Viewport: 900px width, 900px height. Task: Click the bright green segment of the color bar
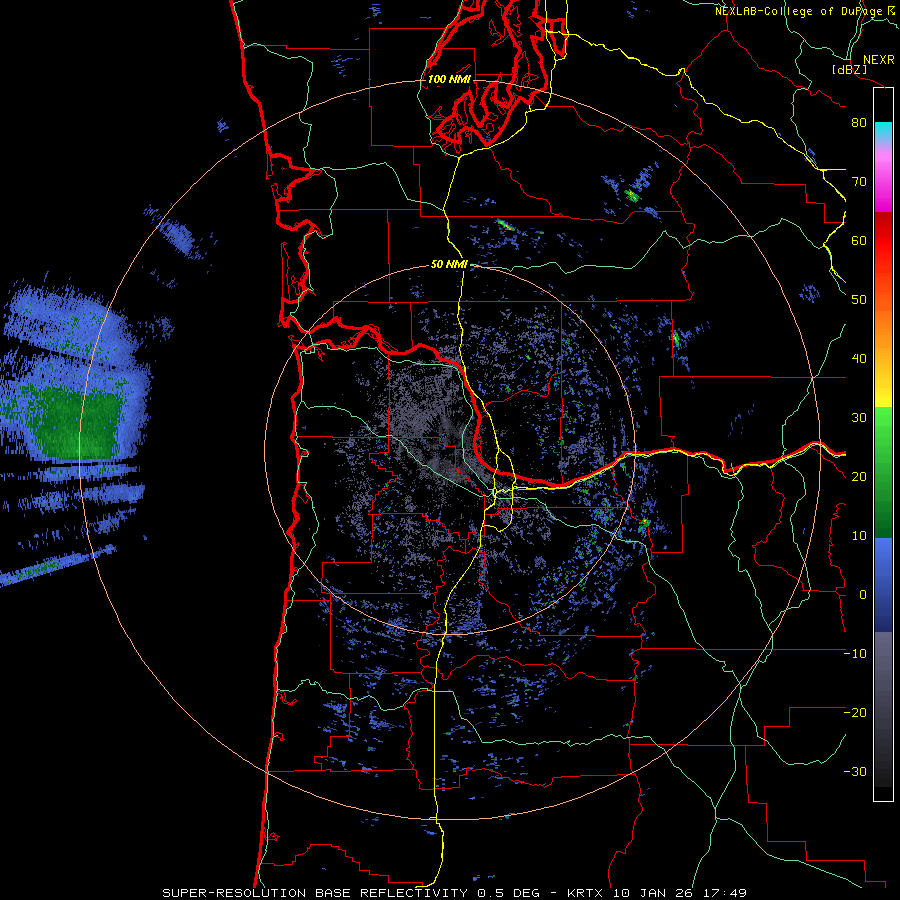pyautogui.click(x=883, y=425)
